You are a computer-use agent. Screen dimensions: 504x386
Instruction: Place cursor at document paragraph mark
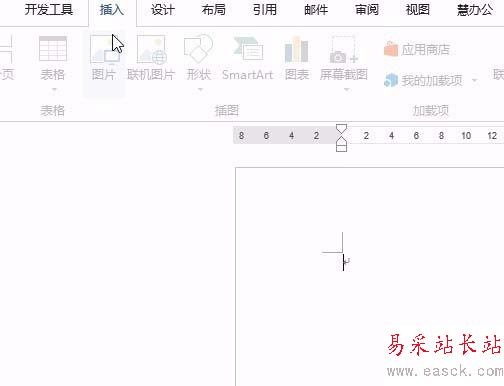coord(347,262)
